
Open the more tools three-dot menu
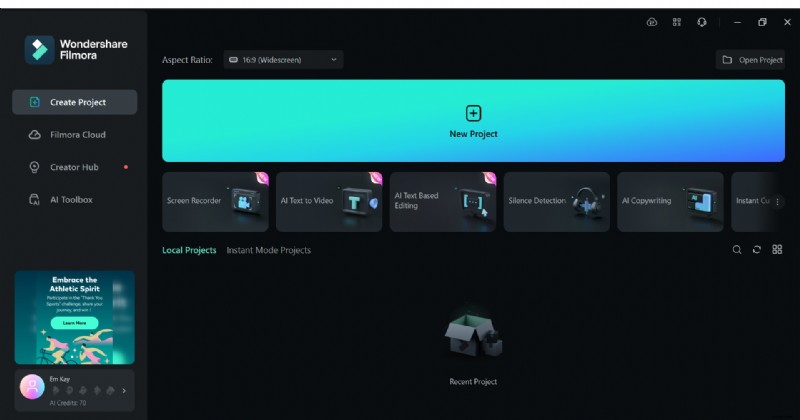(778, 202)
